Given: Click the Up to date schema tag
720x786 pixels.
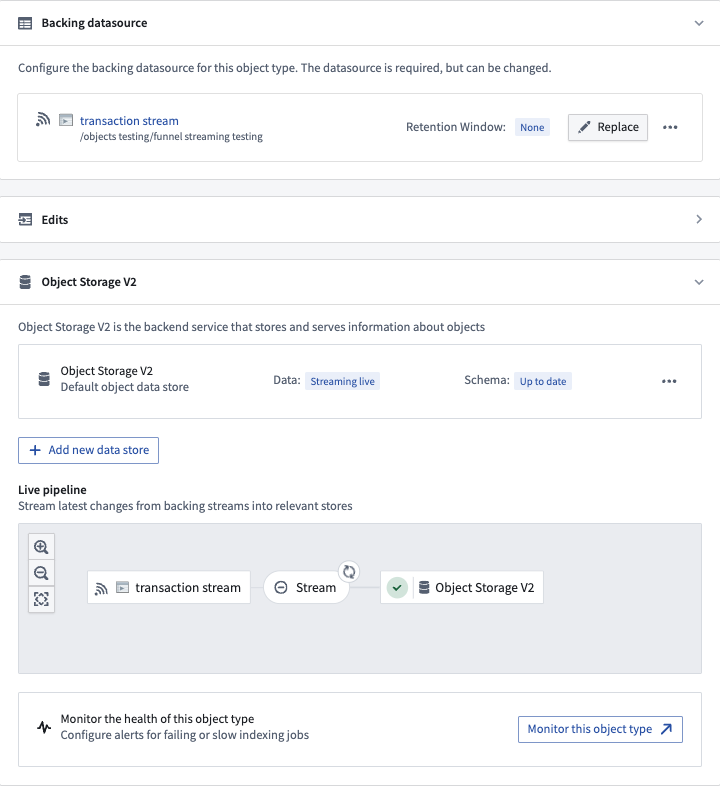Looking at the screenshot, I should (543, 381).
